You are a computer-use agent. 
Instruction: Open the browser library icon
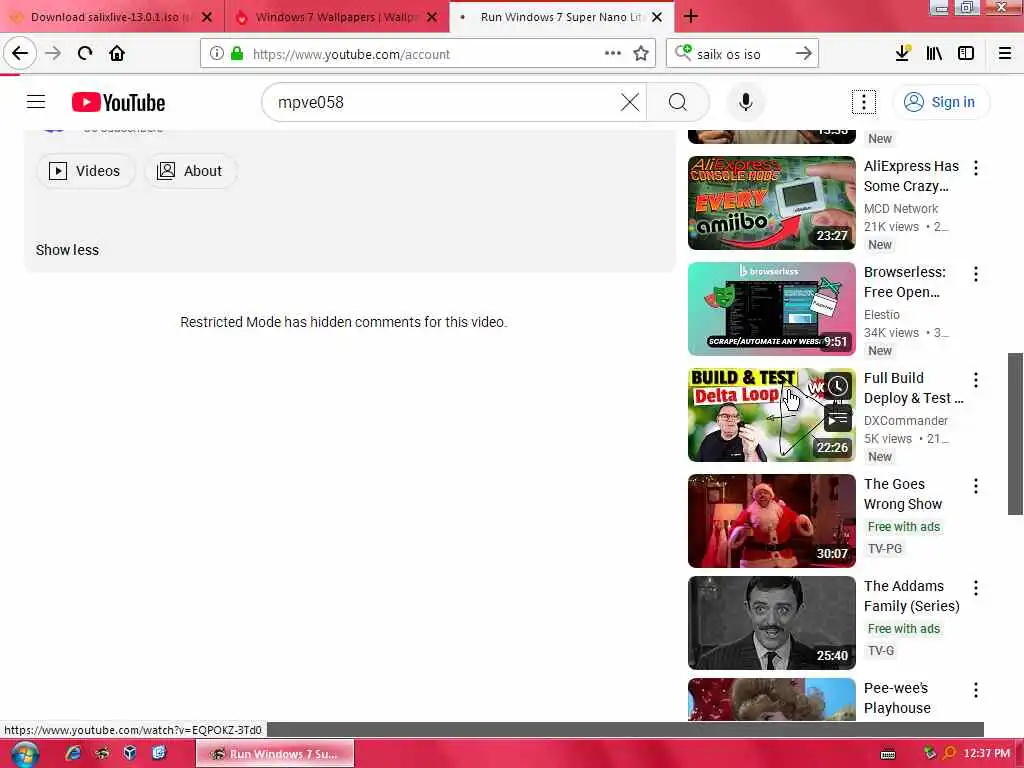click(934, 54)
